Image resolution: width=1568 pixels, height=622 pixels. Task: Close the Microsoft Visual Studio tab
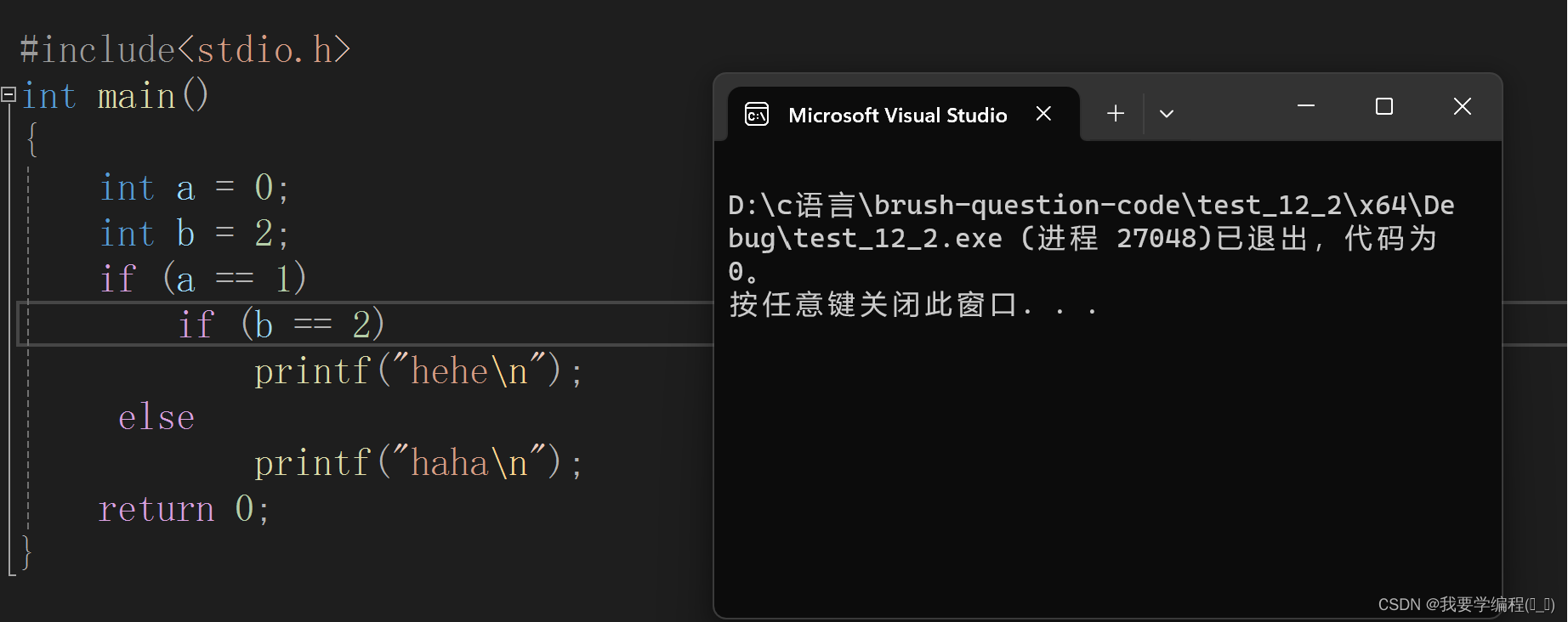1043,113
